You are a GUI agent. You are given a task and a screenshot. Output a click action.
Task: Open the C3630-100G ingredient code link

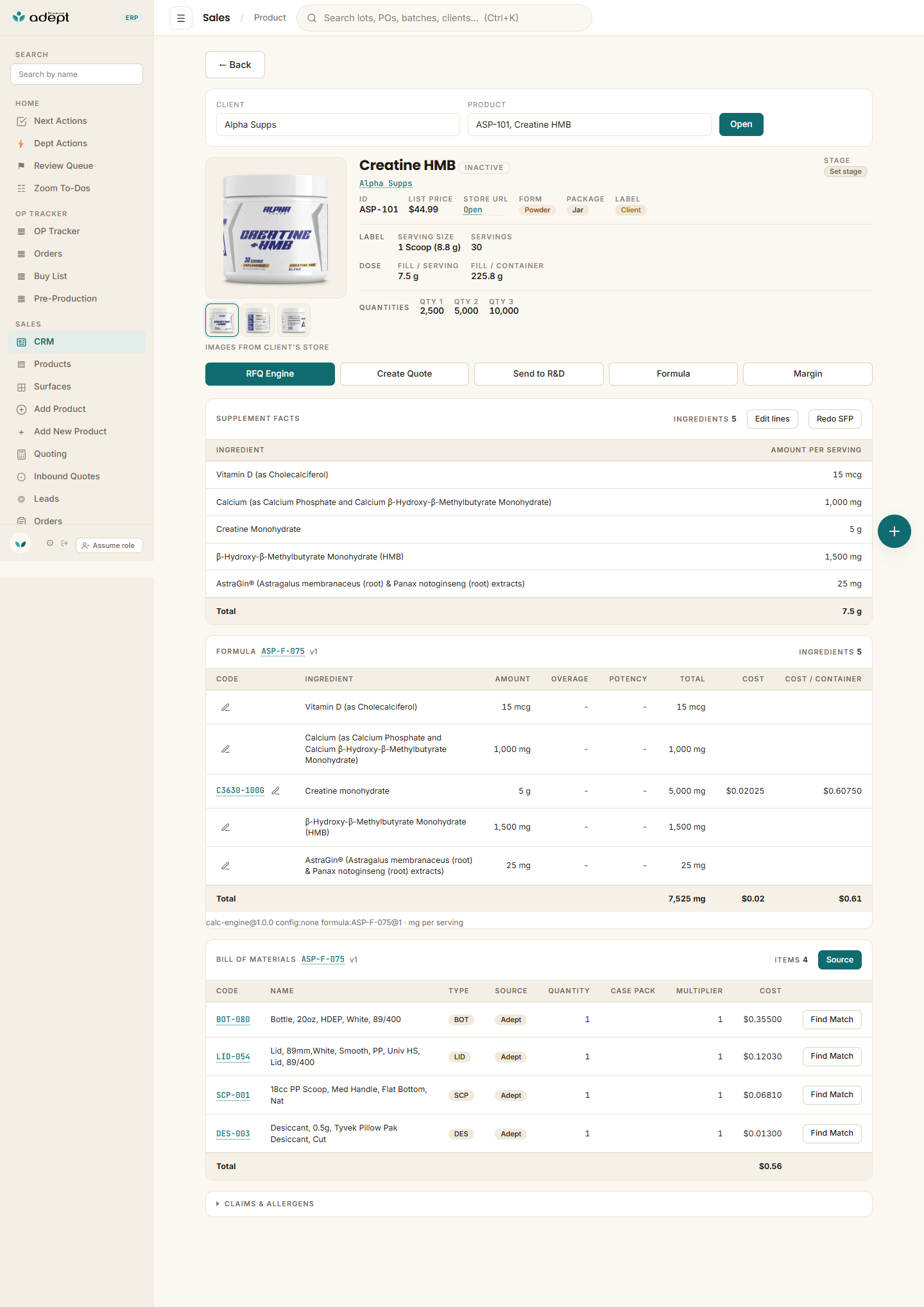[241, 791]
